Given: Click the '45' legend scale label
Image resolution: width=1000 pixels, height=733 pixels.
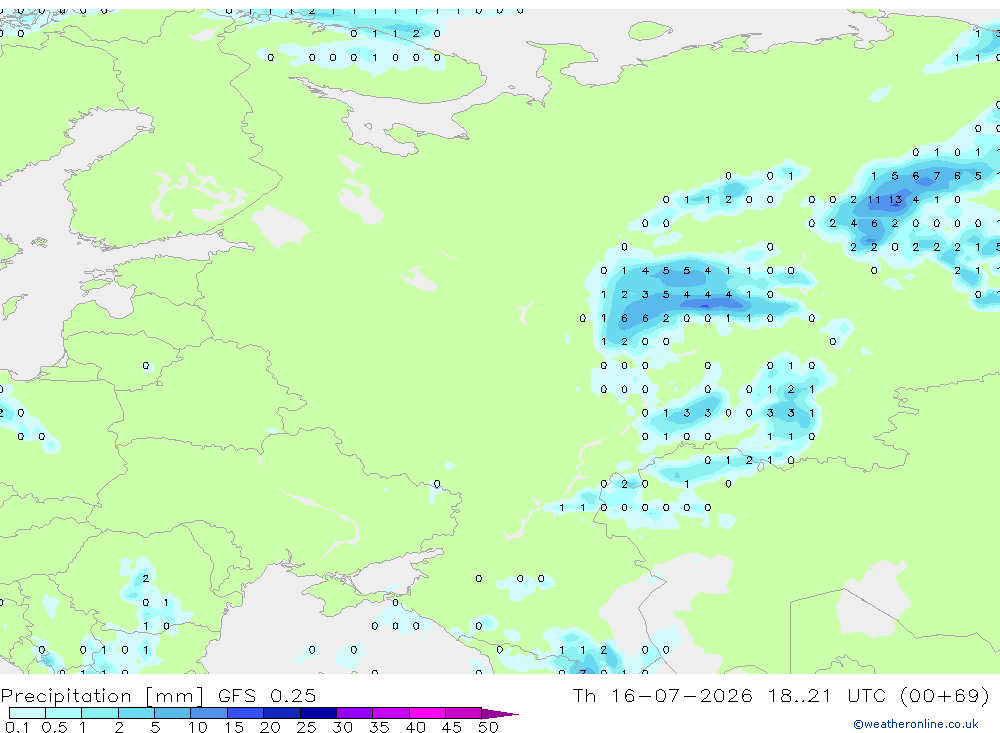Looking at the screenshot, I should coord(452,727).
